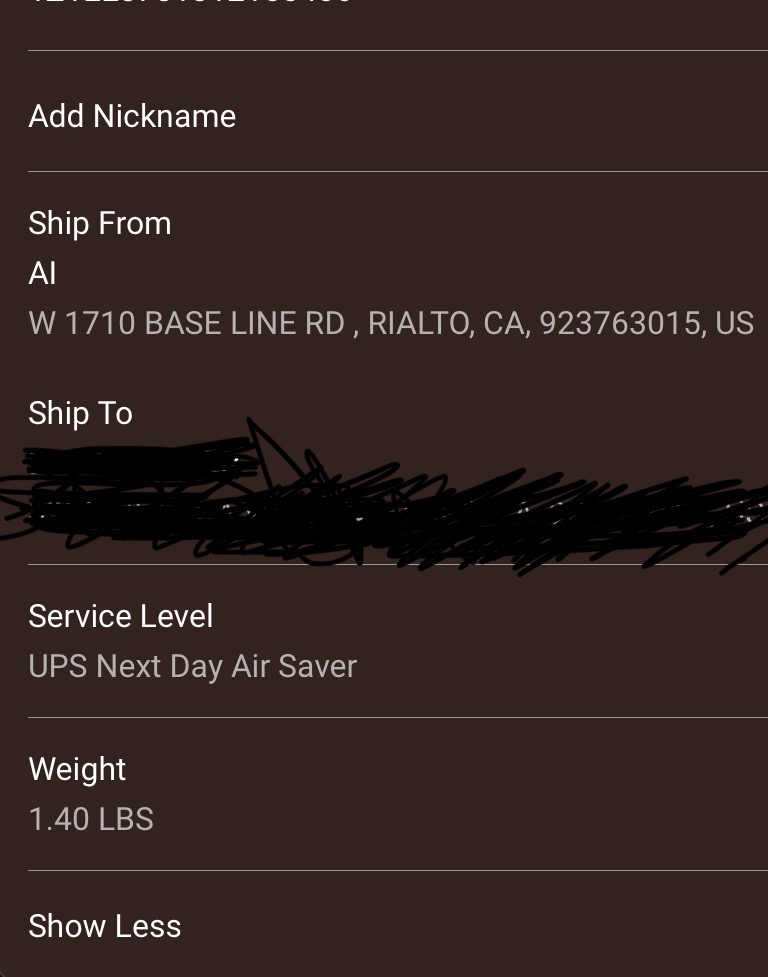The height and width of the screenshot is (977, 768).
Task: Click the Rialto CA origin address
Action: click(x=390, y=323)
